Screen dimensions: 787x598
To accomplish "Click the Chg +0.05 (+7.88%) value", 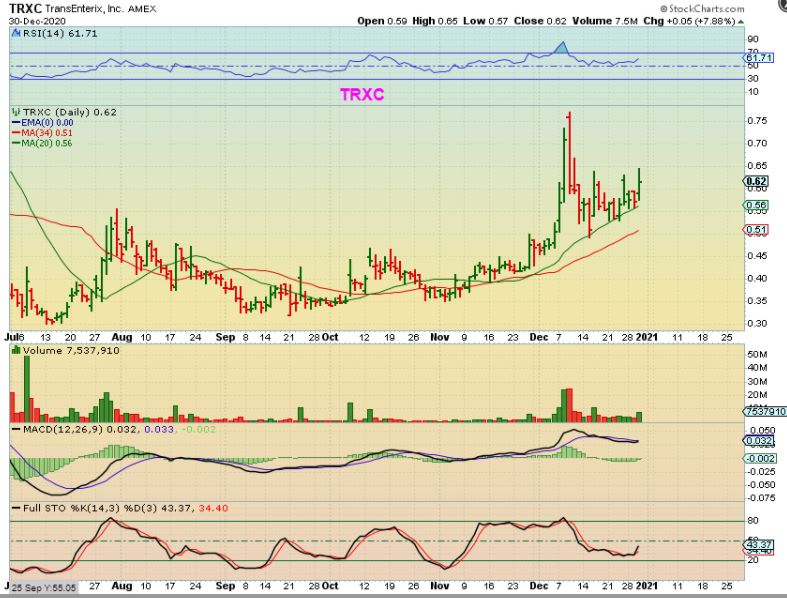I will point(690,21).
